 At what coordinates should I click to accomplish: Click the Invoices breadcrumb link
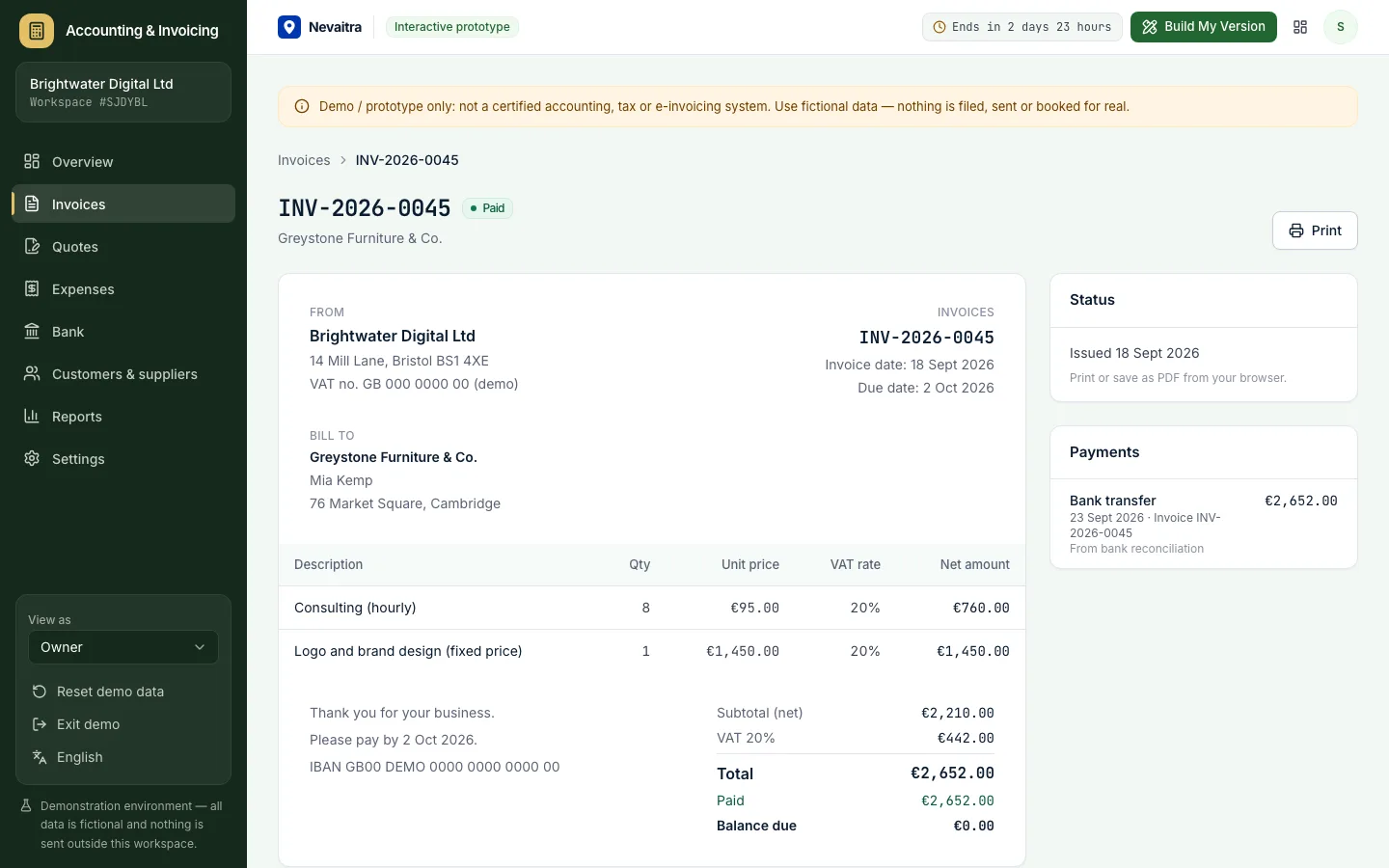[304, 160]
